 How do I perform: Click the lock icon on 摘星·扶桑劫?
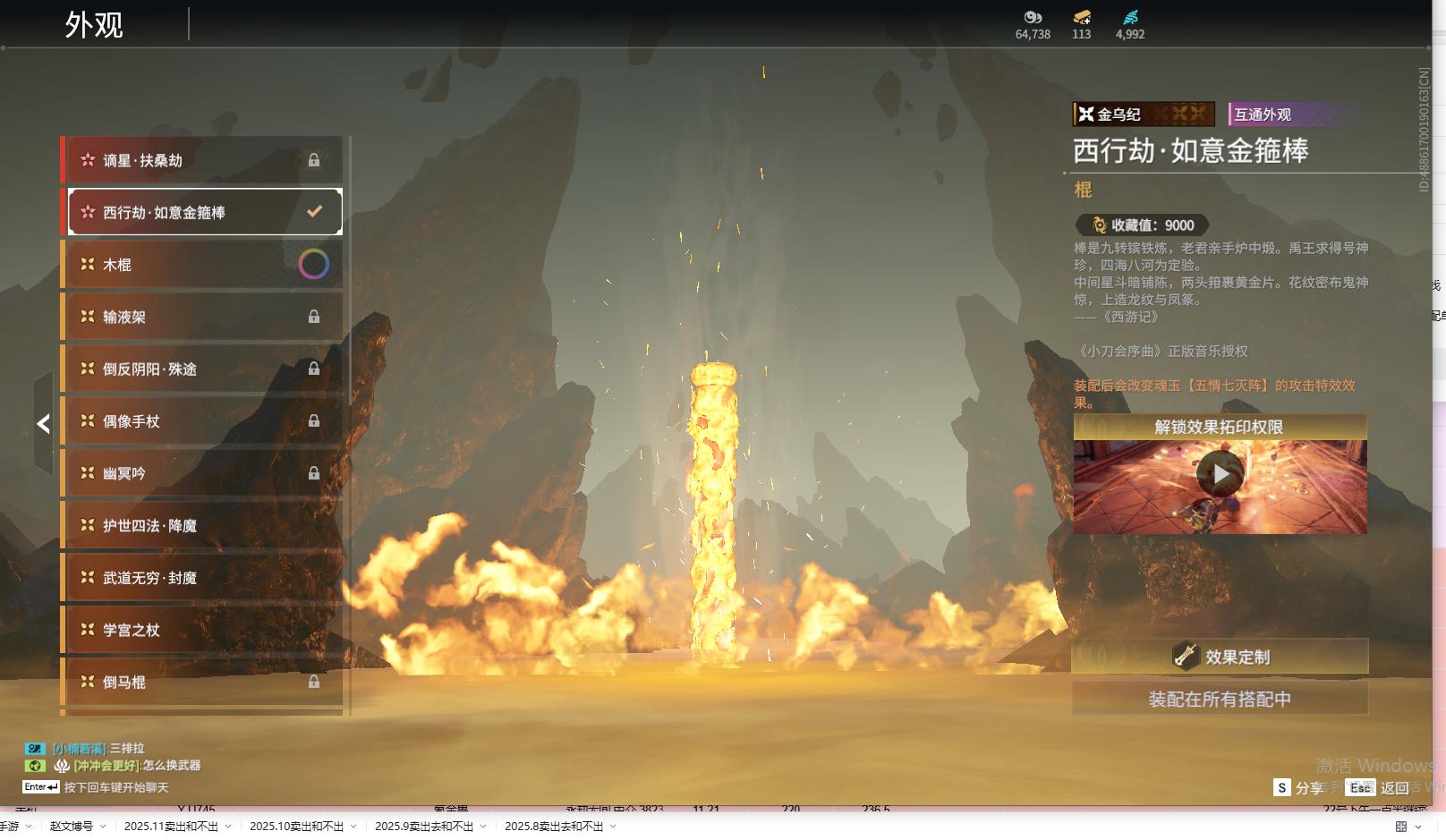[x=314, y=160]
